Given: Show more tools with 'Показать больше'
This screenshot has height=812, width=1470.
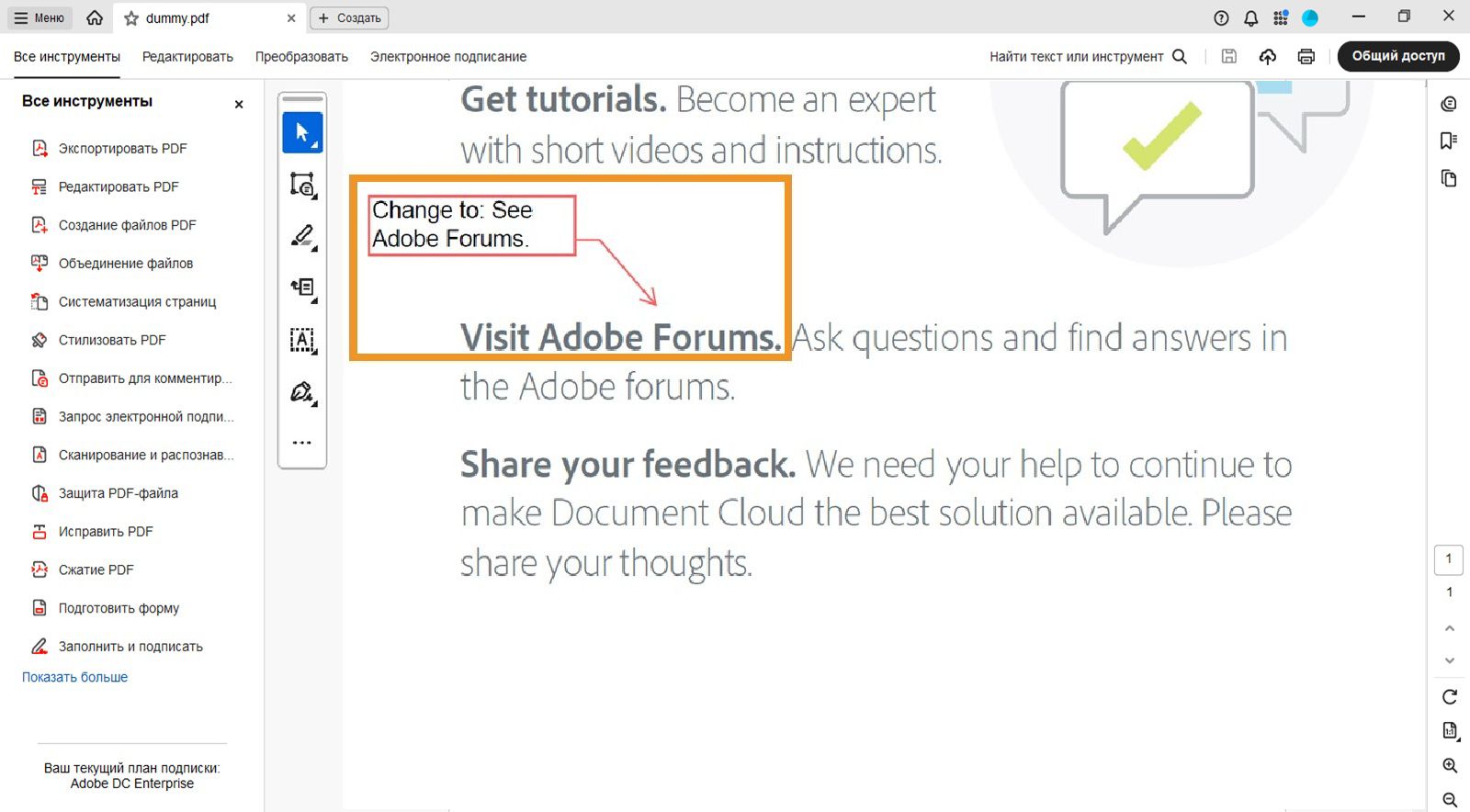Looking at the screenshot, I should point(75,677).
